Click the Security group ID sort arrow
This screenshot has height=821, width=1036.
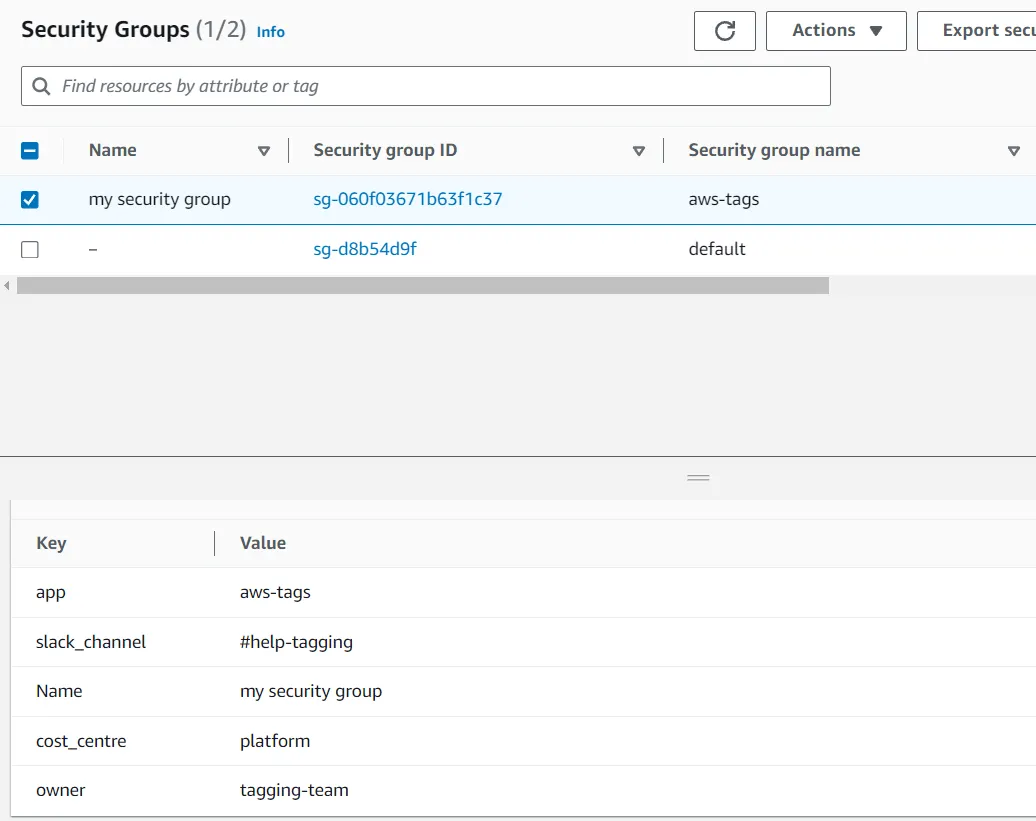pos(638,151)
